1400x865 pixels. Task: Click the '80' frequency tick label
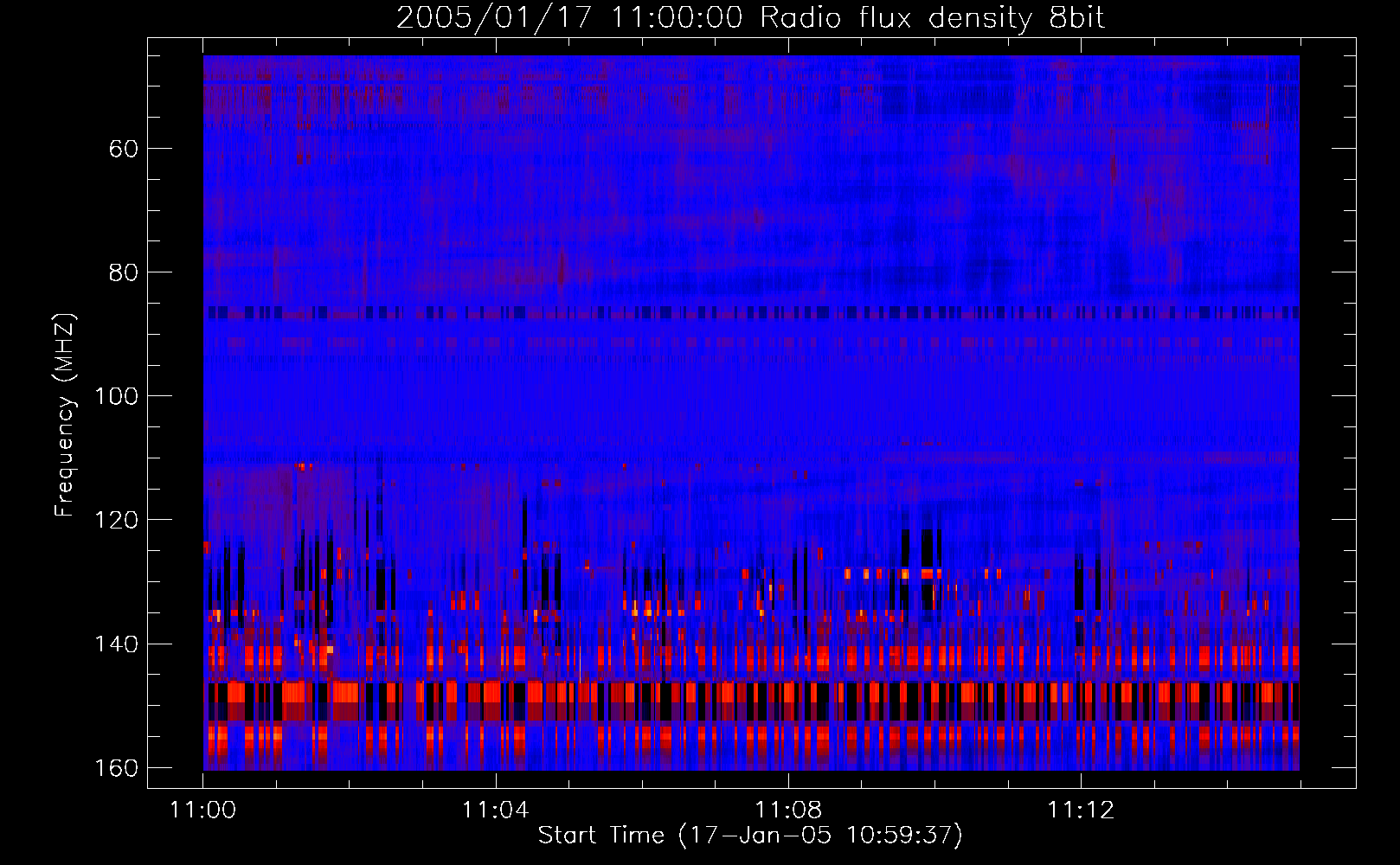(124, 272)
